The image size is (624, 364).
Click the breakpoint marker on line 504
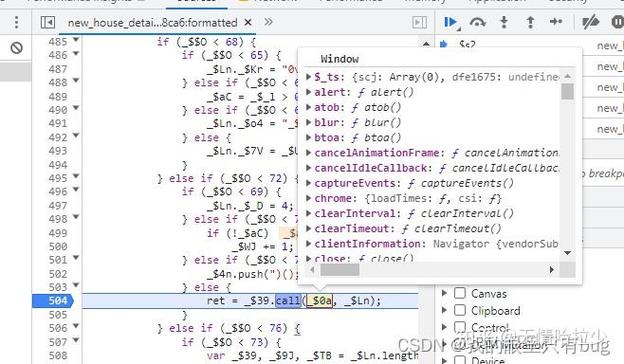53,300
